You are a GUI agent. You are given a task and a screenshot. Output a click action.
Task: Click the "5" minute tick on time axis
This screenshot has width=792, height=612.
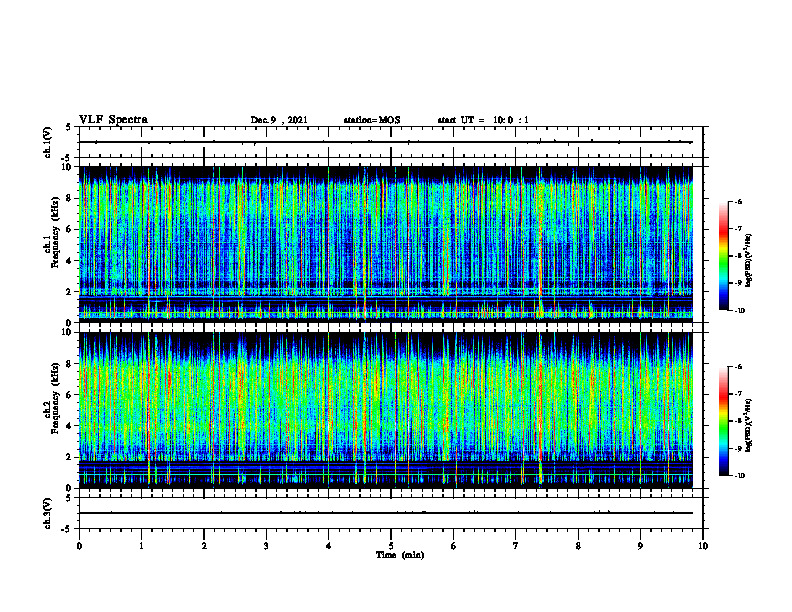(391, 546)
